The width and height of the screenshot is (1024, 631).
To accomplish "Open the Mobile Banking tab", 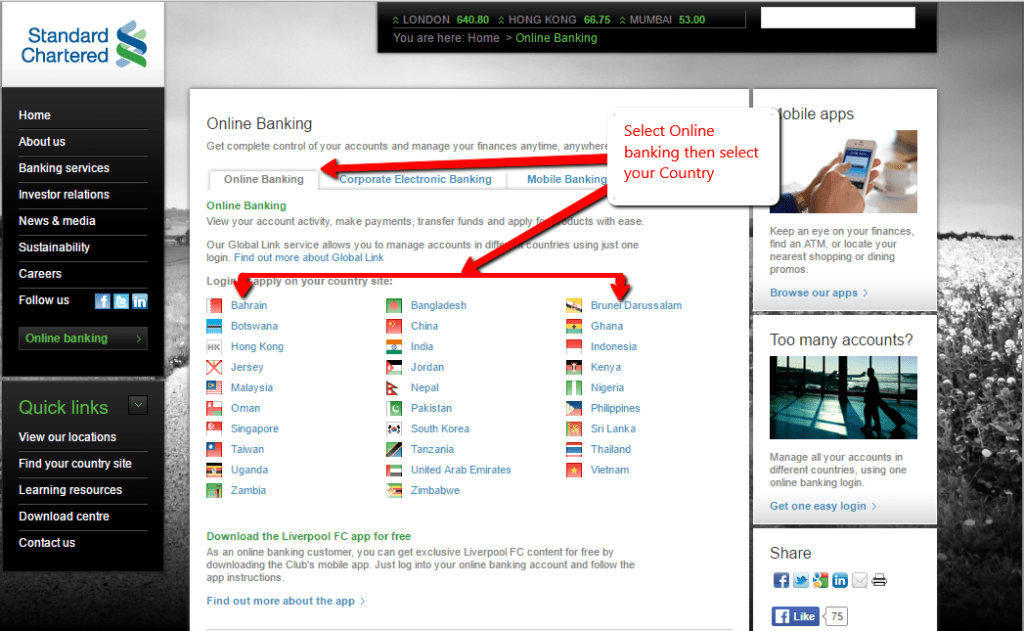I will [567, 179].
